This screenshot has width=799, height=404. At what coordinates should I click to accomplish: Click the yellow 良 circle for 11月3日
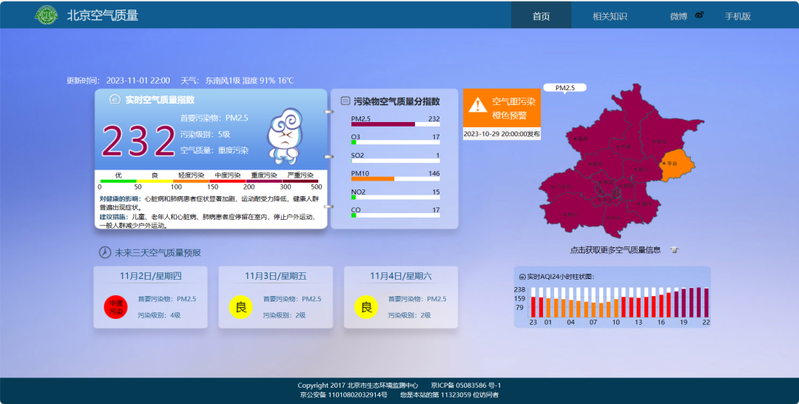click(241, 307)
